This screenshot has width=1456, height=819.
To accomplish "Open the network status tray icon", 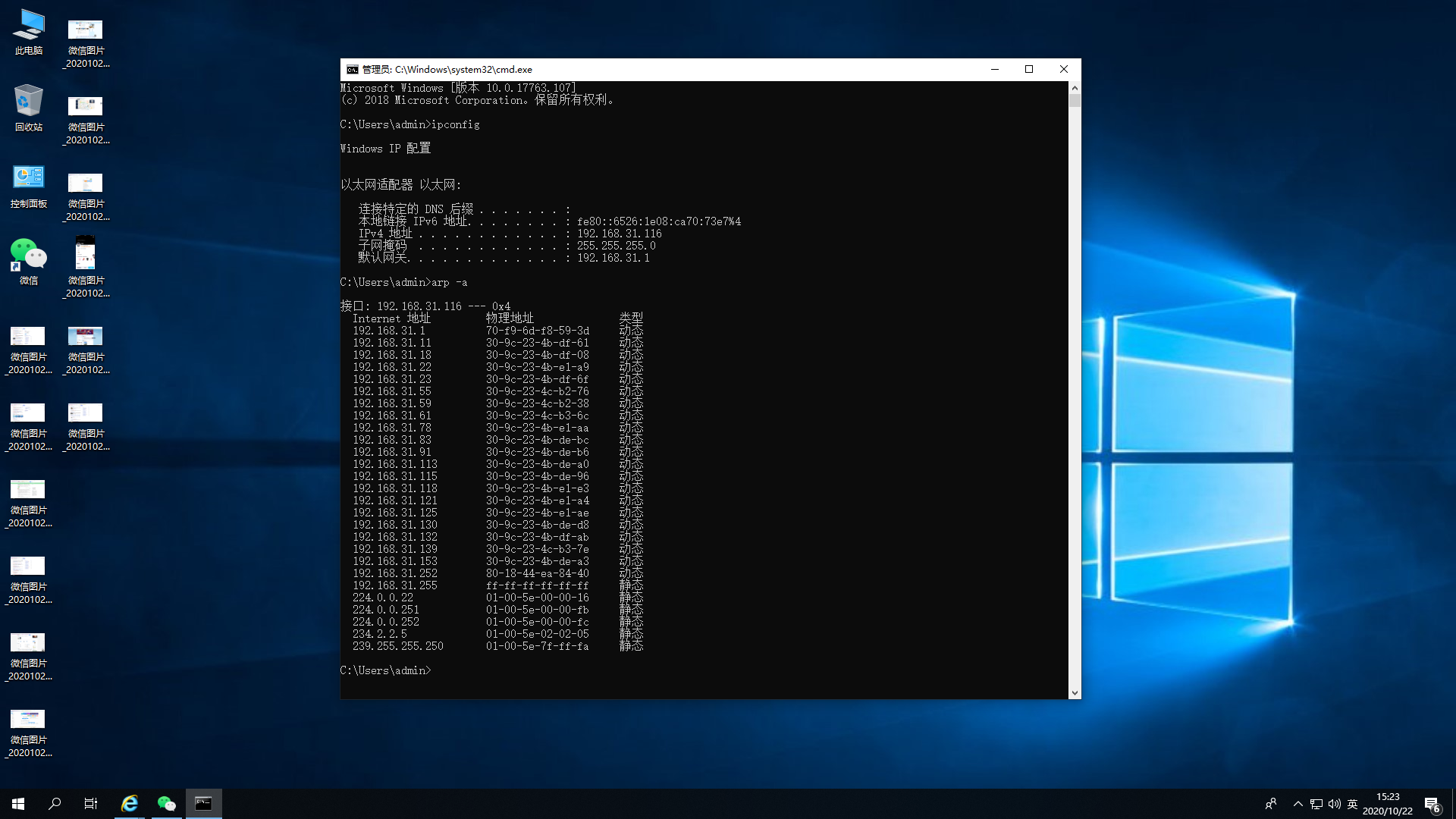I will [1316, 804].
